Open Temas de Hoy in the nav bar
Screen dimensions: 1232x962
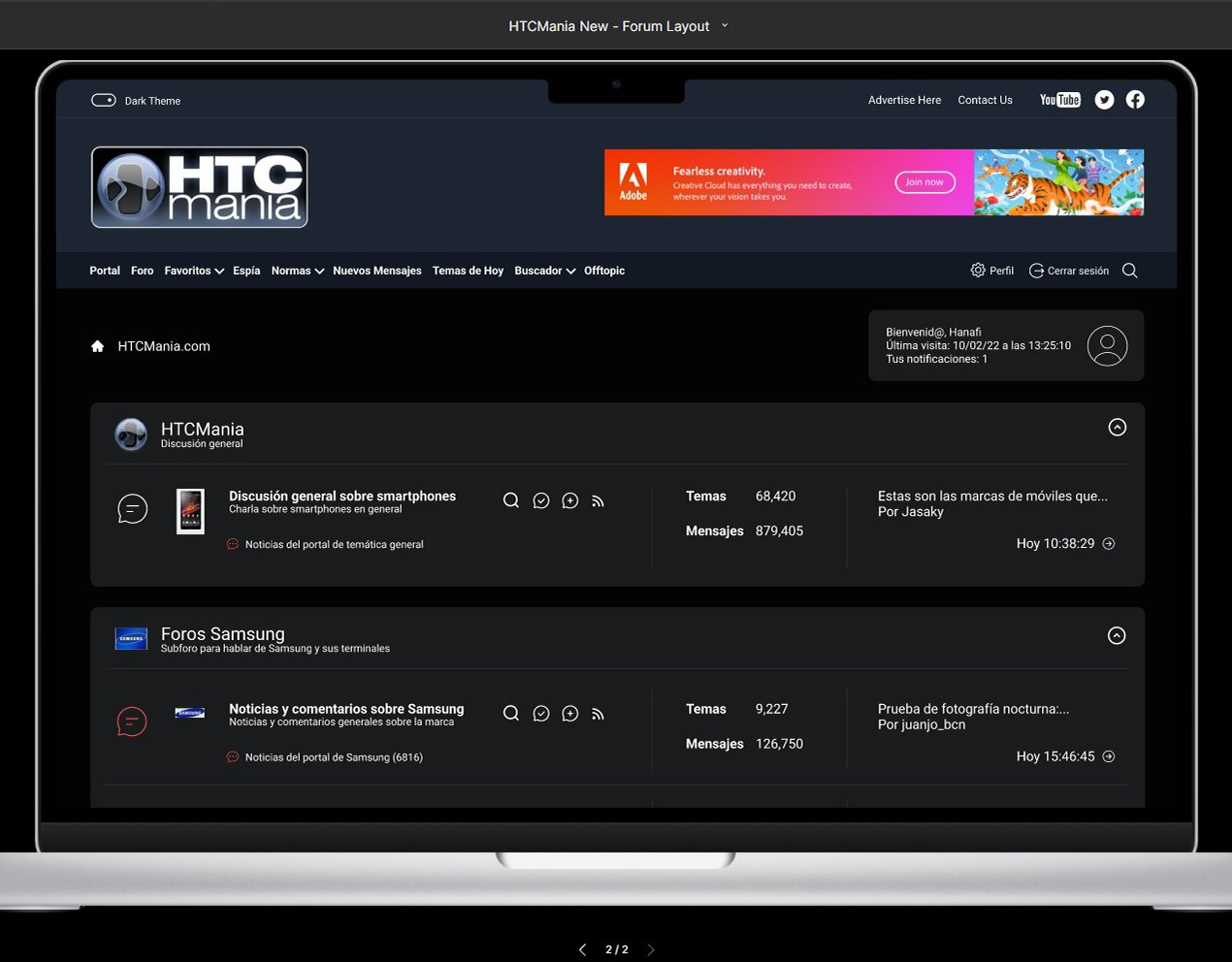pos(468,271)
